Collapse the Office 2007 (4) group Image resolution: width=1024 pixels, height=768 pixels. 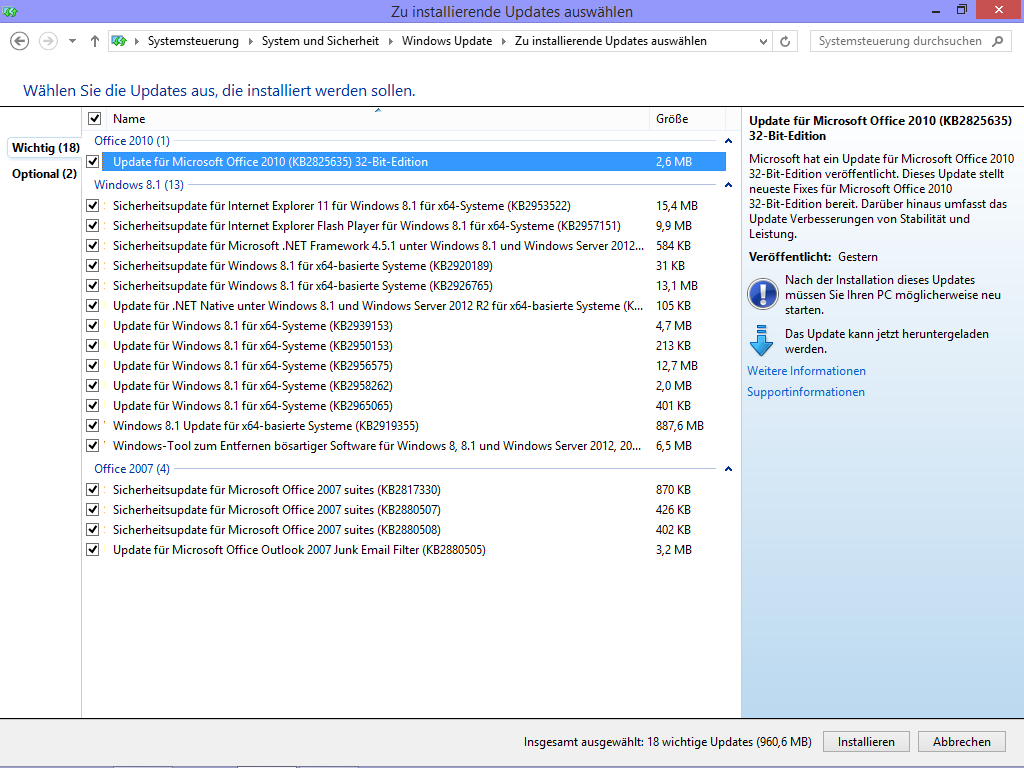click(728, 469)
